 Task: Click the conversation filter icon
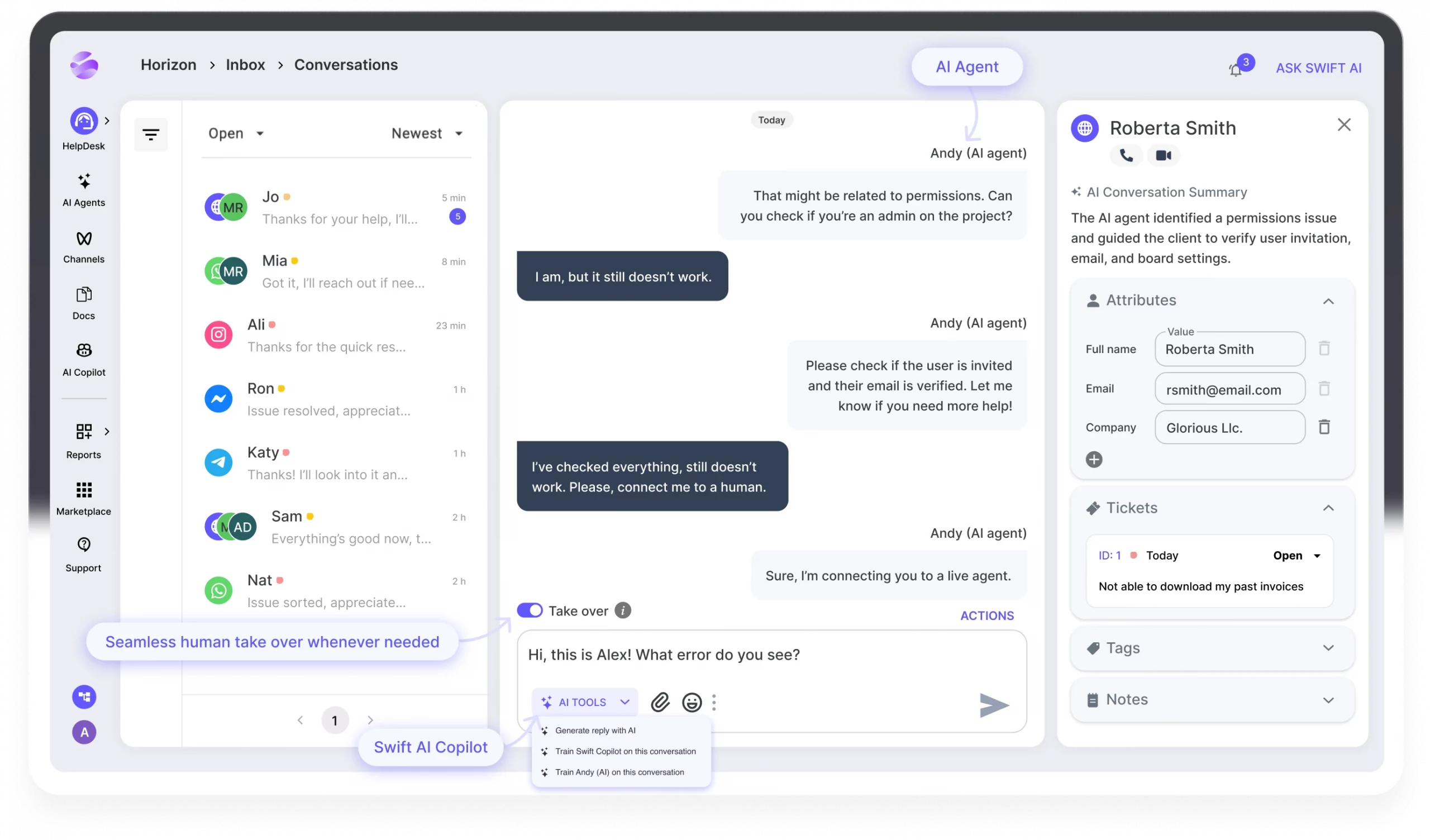pos(151,135)
